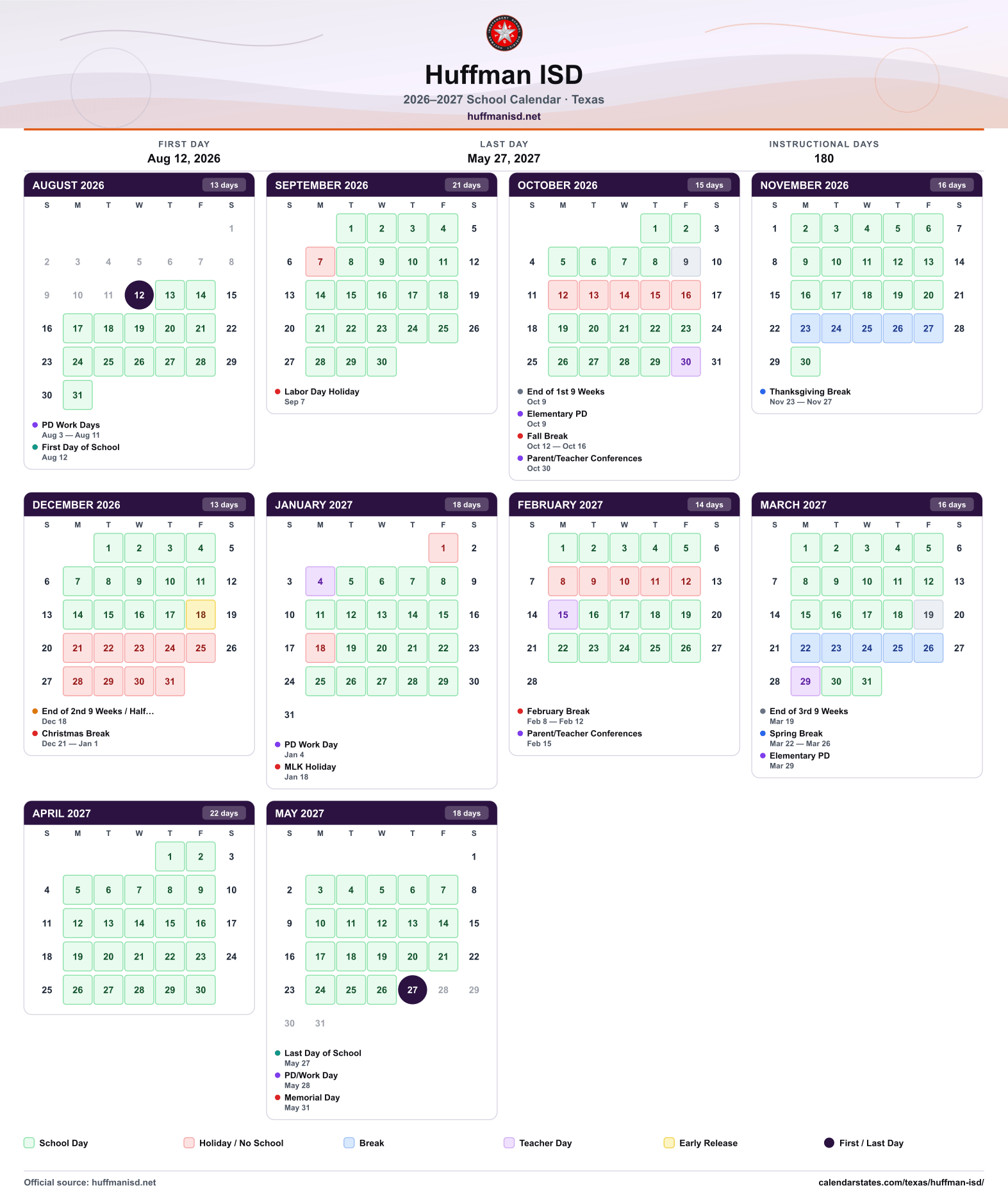Image resolution: width=1008 pixels, height=1195 pixels.
Task: Select early release day December 18
Action: coord(201,614)
